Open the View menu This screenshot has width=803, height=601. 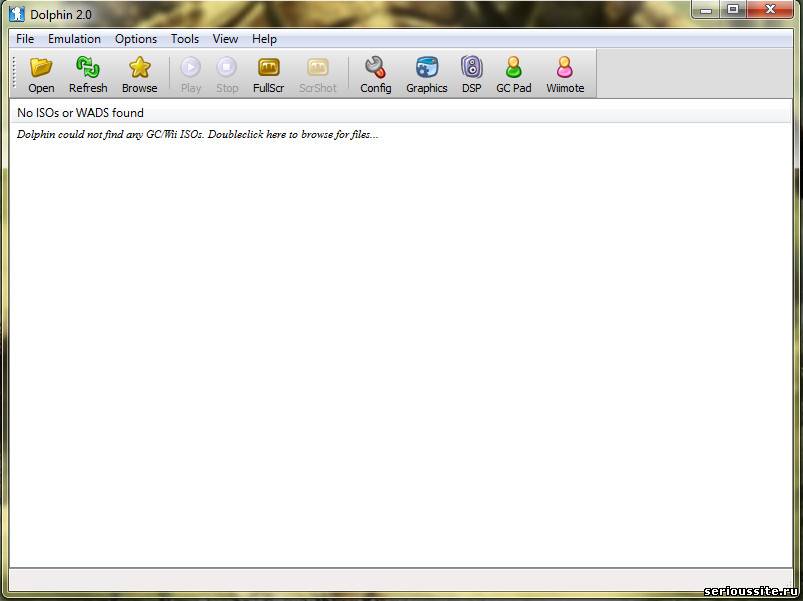[x=225, y=39]
